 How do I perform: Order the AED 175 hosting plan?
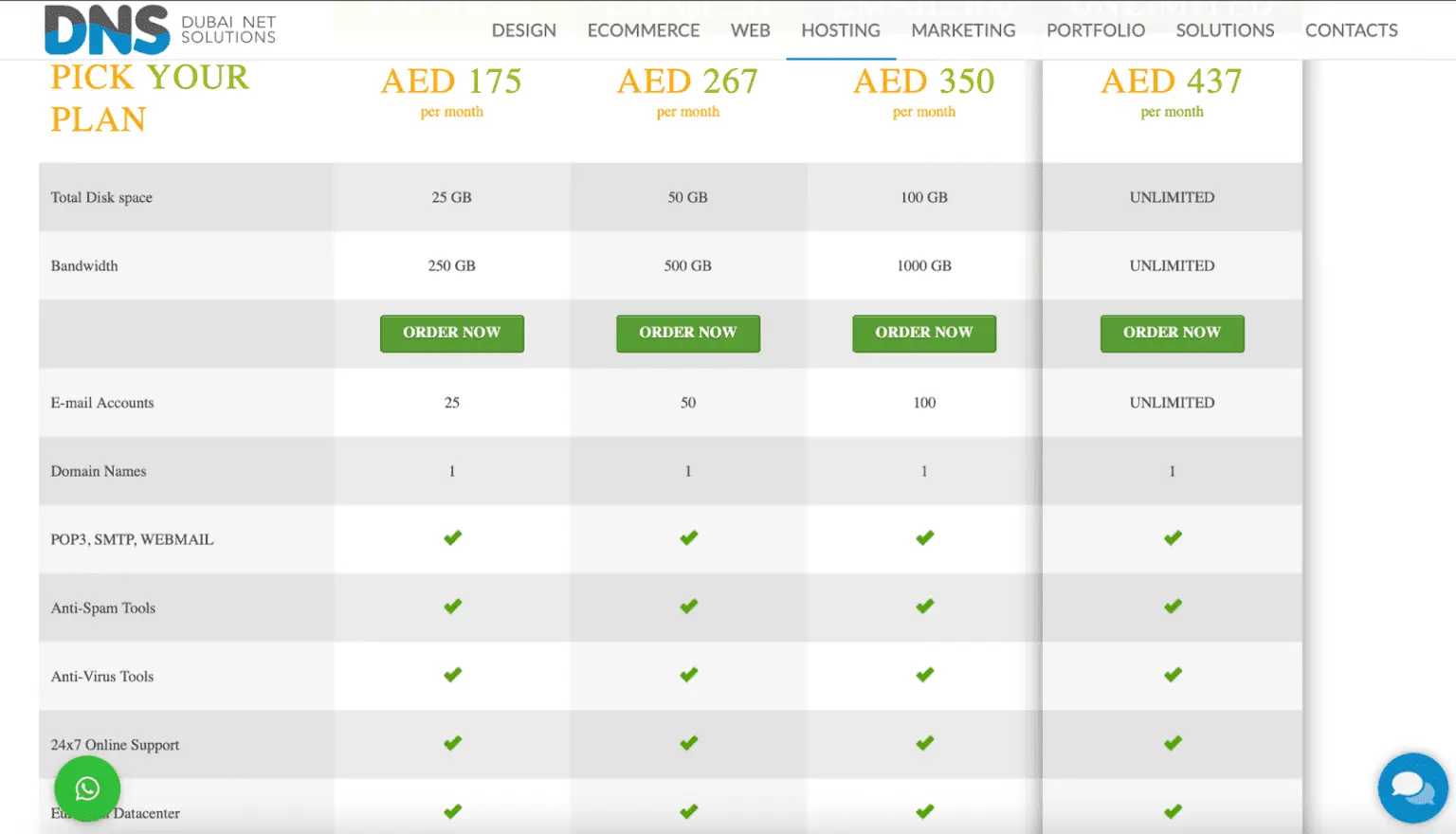tap(452, 333)
